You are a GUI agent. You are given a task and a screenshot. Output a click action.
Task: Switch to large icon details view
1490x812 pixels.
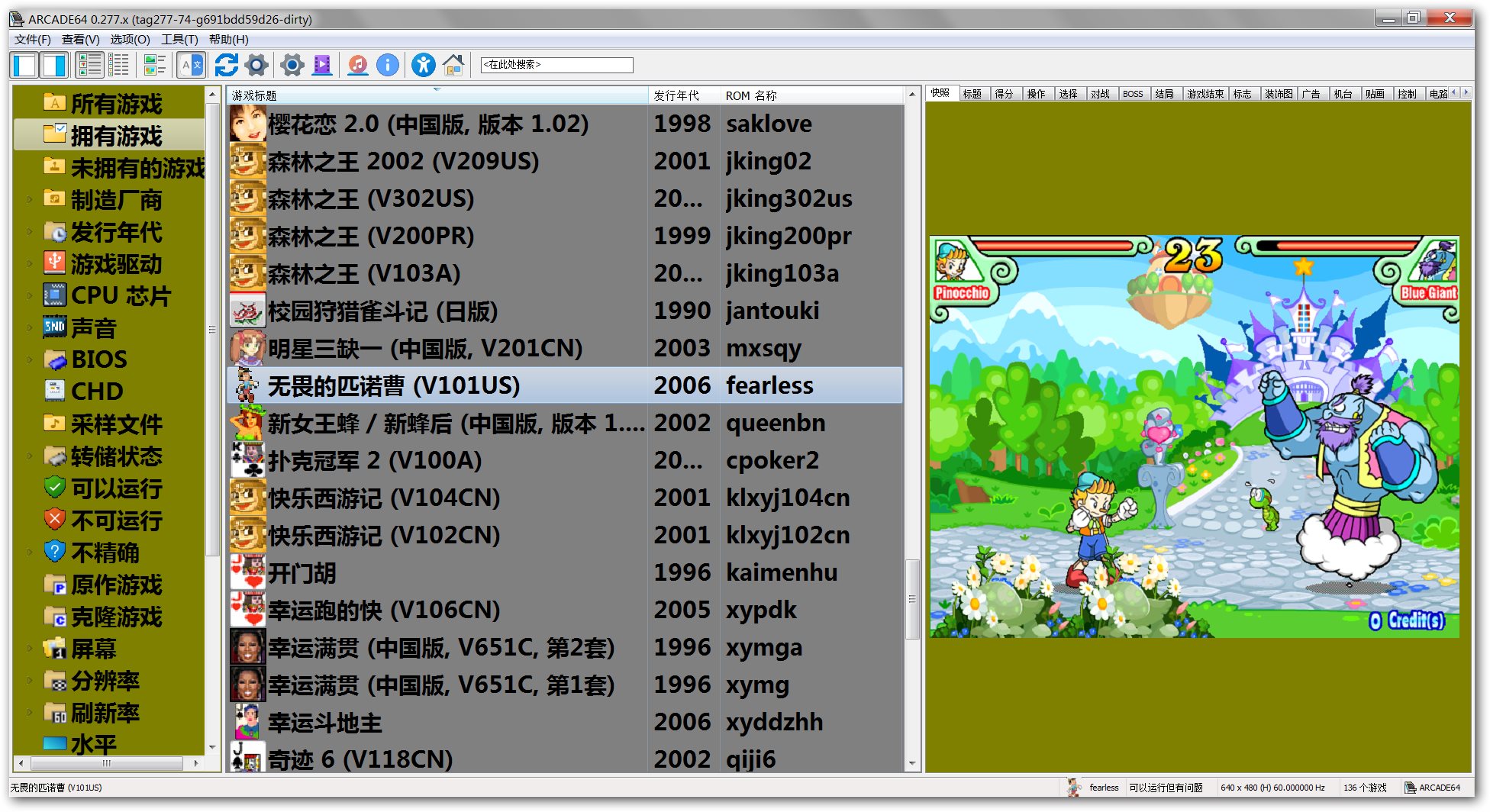pyautogui.click(x=90, y=66)
